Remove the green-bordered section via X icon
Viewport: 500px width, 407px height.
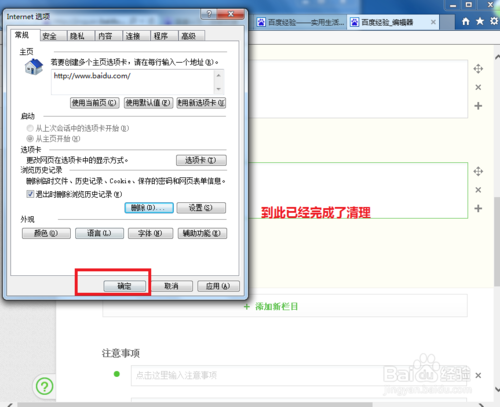click(x=478, y=190)
